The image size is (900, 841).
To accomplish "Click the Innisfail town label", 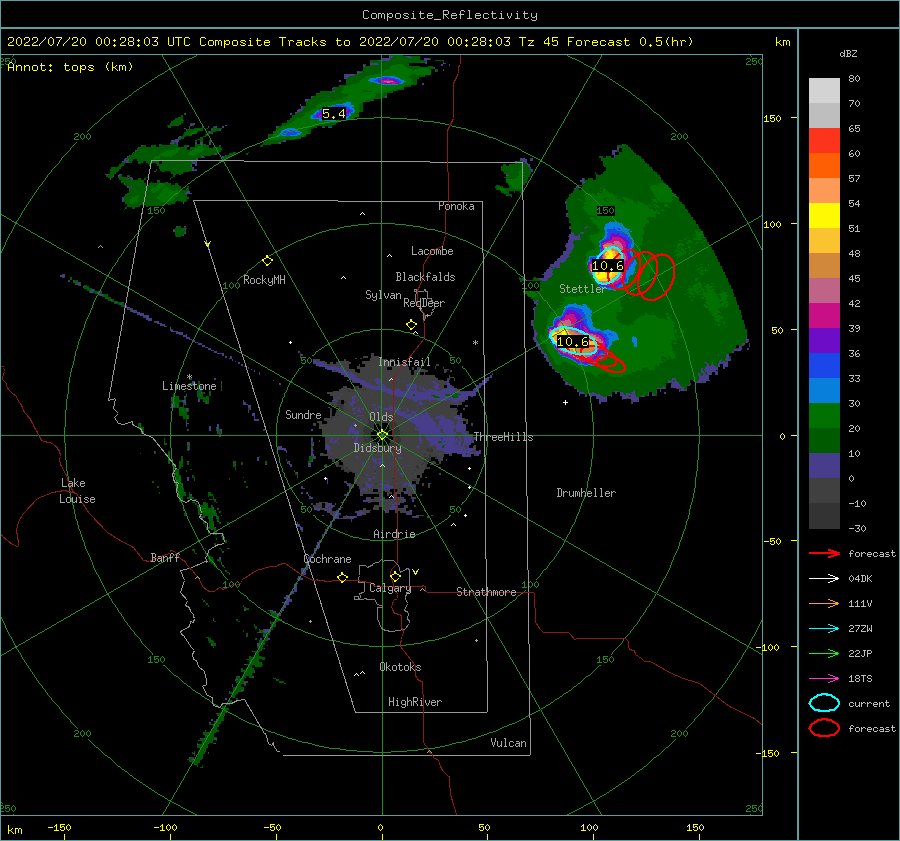I will point(404,362).
